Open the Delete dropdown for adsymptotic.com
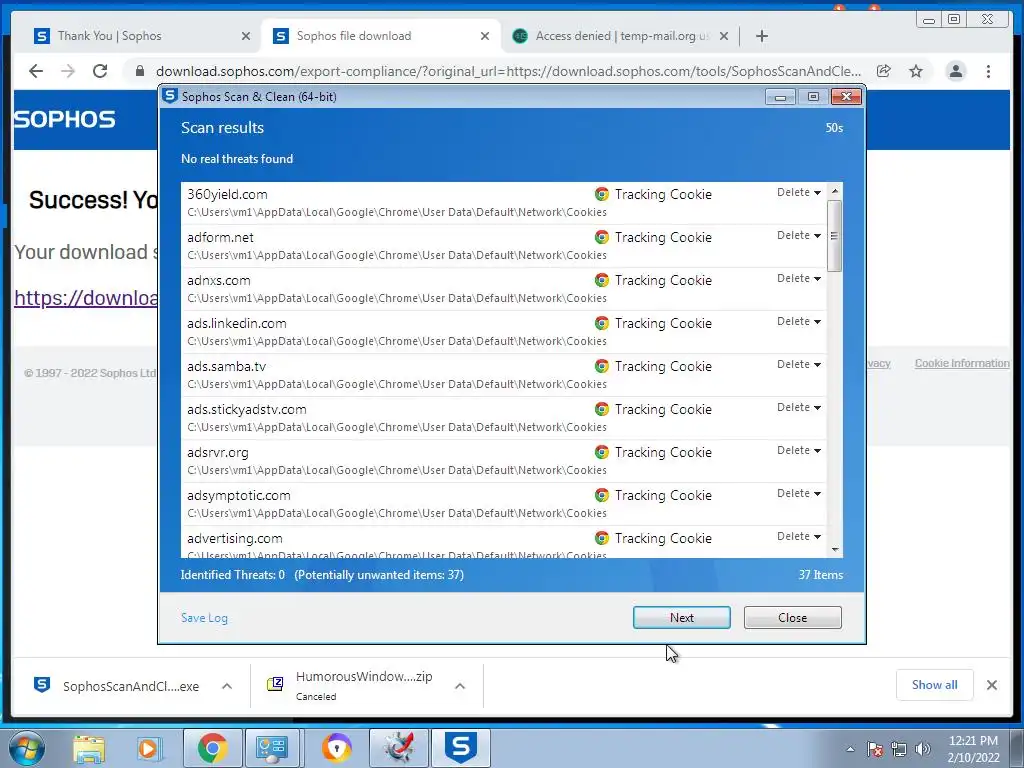Image resolution: width=1024 pixels, height=768 pixels. click(799, 493)
